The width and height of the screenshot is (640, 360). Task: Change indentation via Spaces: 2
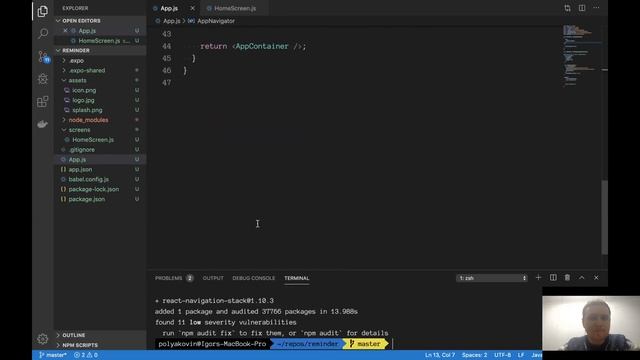[474, 355]
